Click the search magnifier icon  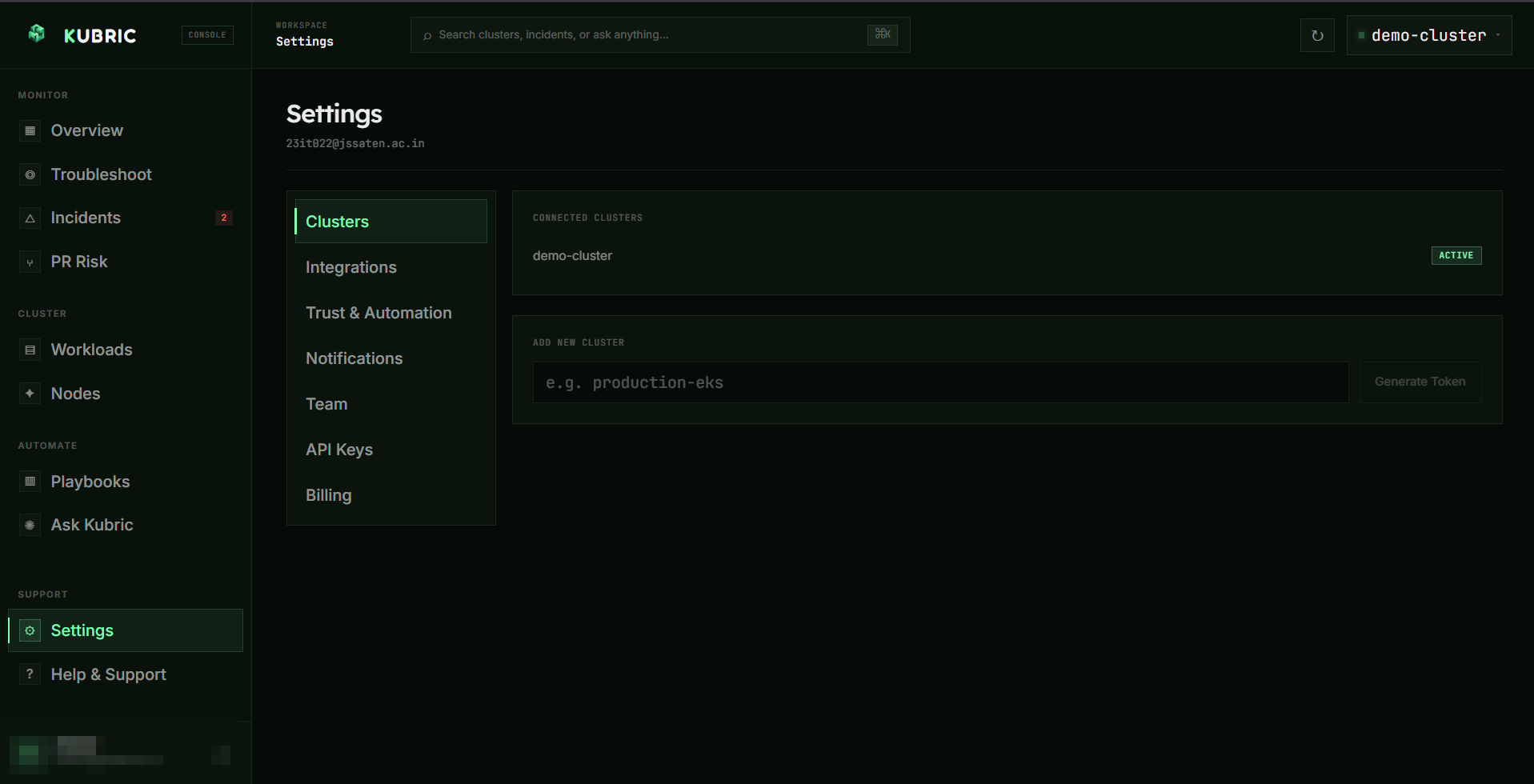[427, 35]
